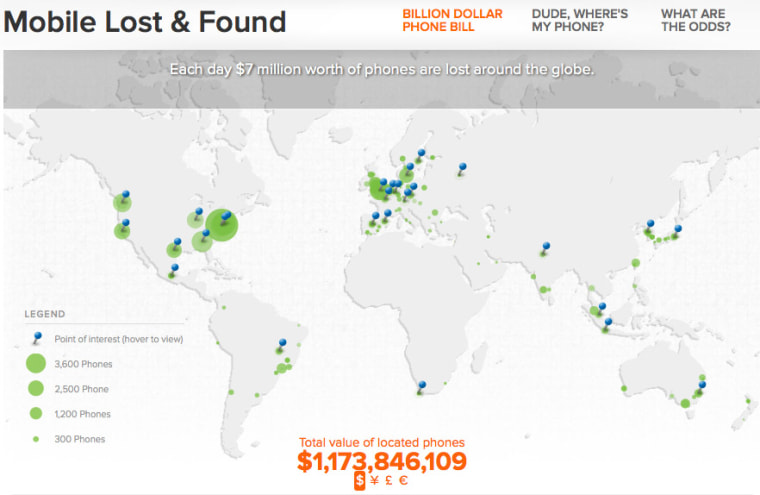The height and width of the screenshot is (495, 760).
Task: Click the 3,600 Phones legend circle
Action: point(36,364)
